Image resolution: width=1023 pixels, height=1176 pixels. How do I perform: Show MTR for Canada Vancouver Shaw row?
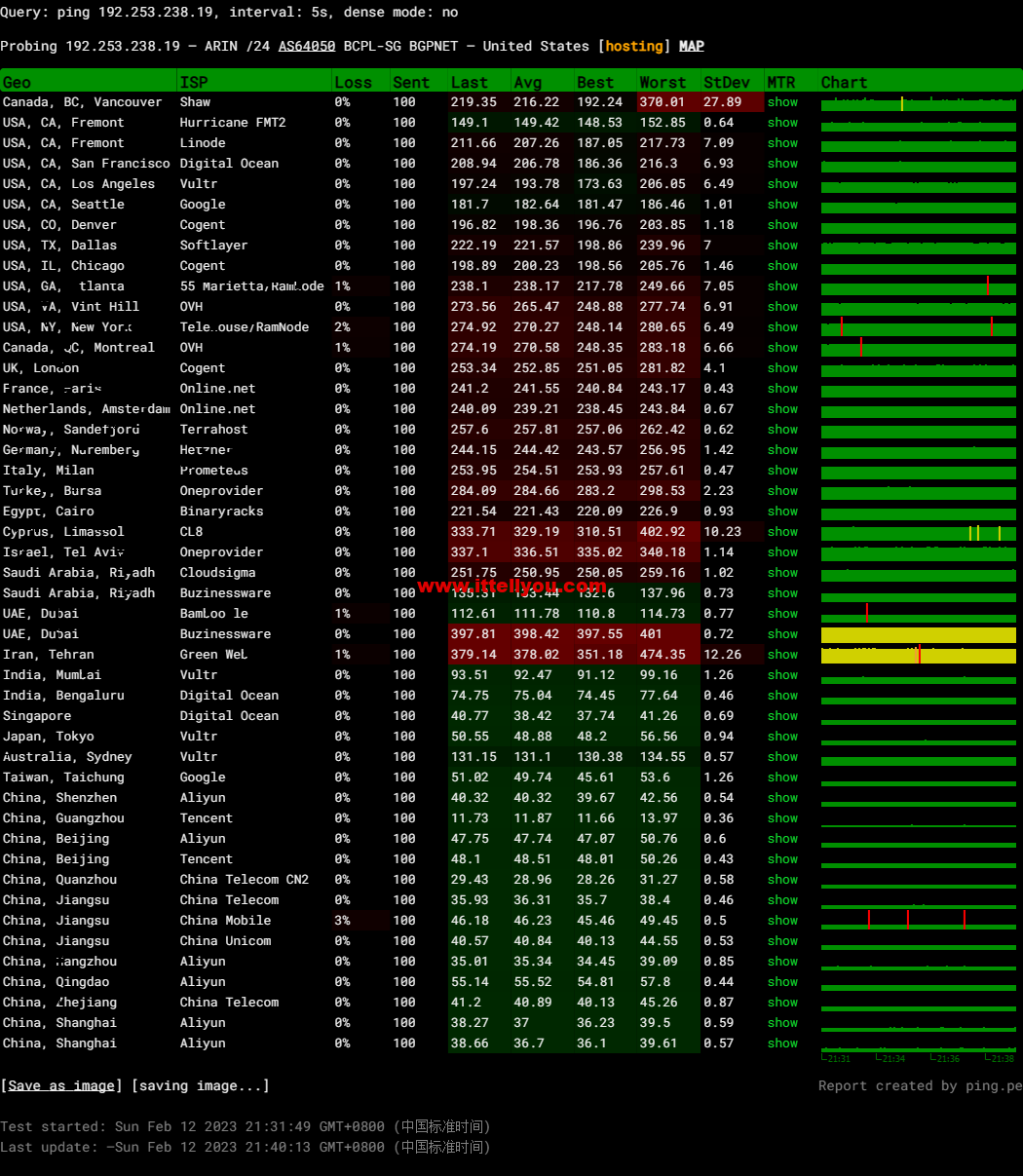click(782, 102)
